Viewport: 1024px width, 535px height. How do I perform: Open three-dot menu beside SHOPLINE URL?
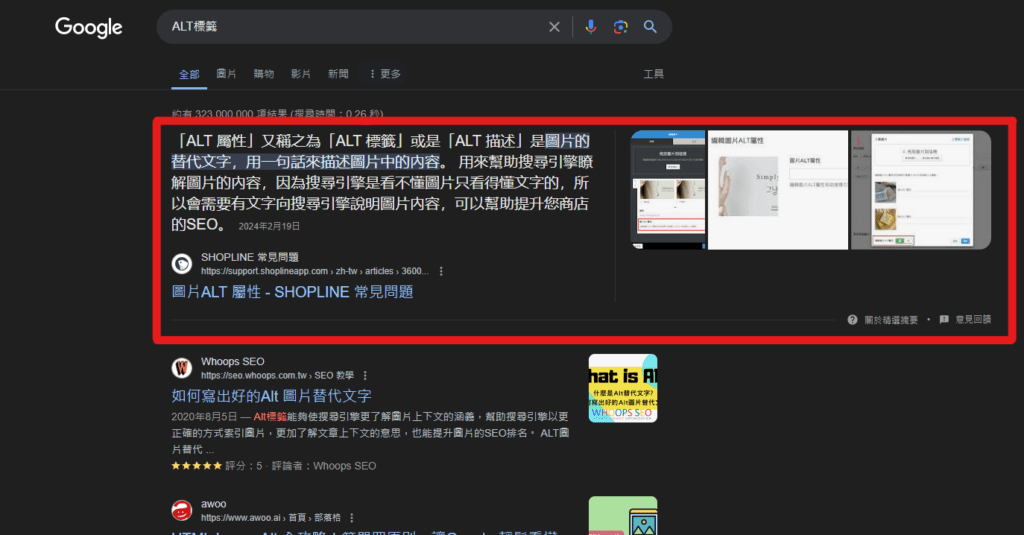tap(441, 271)
